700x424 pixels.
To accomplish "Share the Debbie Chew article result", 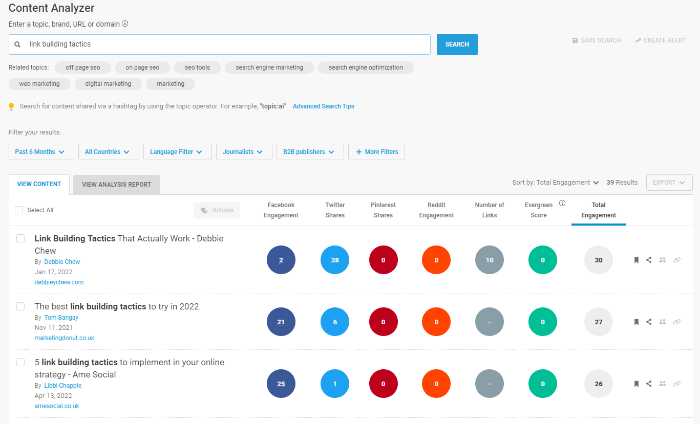I will click(x=649, y=260).
